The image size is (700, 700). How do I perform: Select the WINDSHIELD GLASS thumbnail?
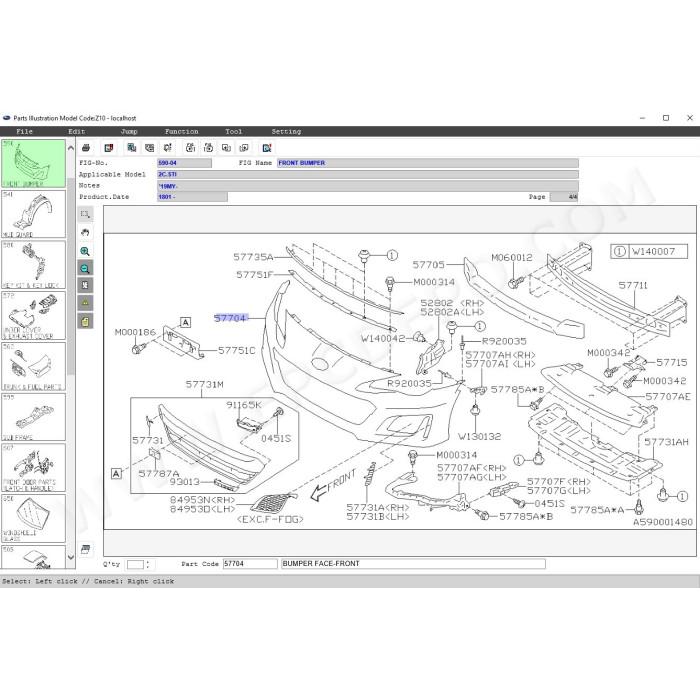tap(33, 518)
